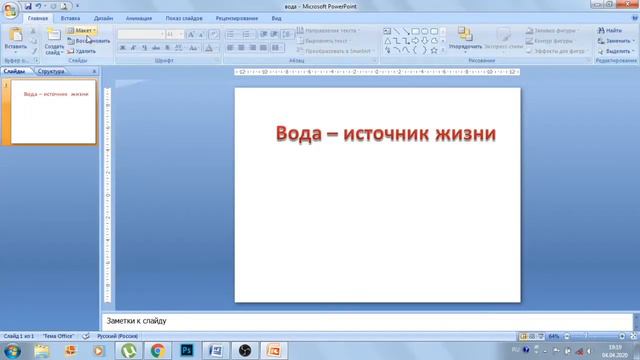Image resolution: width=640 pixels, height=360 pixels.
Task: Click the numbered list icon
Action: 247,35
